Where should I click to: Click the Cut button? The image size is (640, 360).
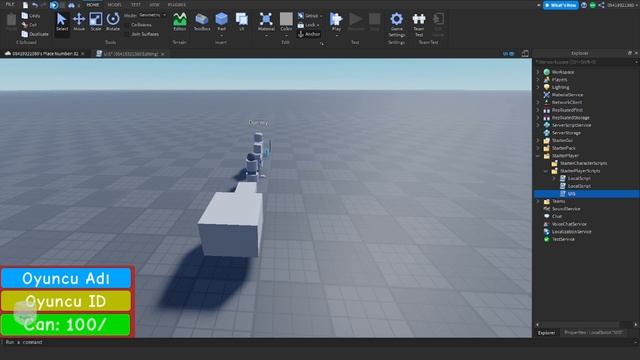click(29, 25)
